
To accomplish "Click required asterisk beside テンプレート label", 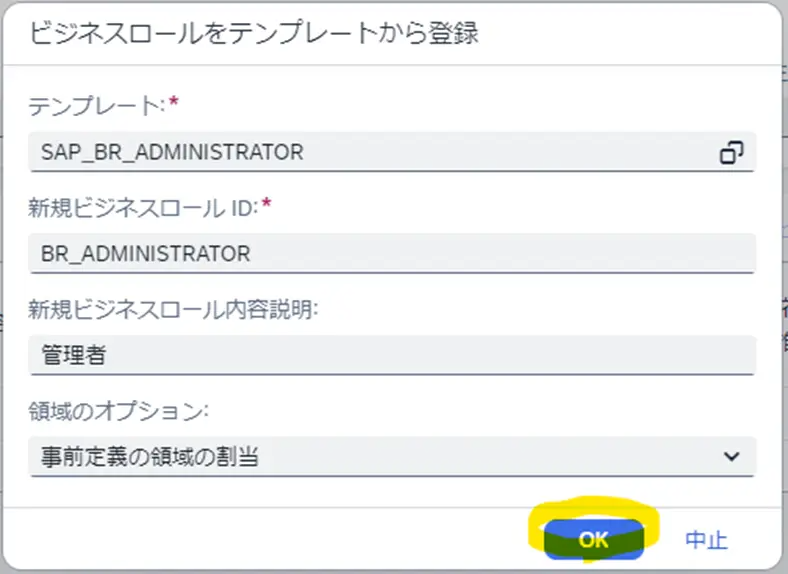I will pyautogui.click(x=173, y=103).
